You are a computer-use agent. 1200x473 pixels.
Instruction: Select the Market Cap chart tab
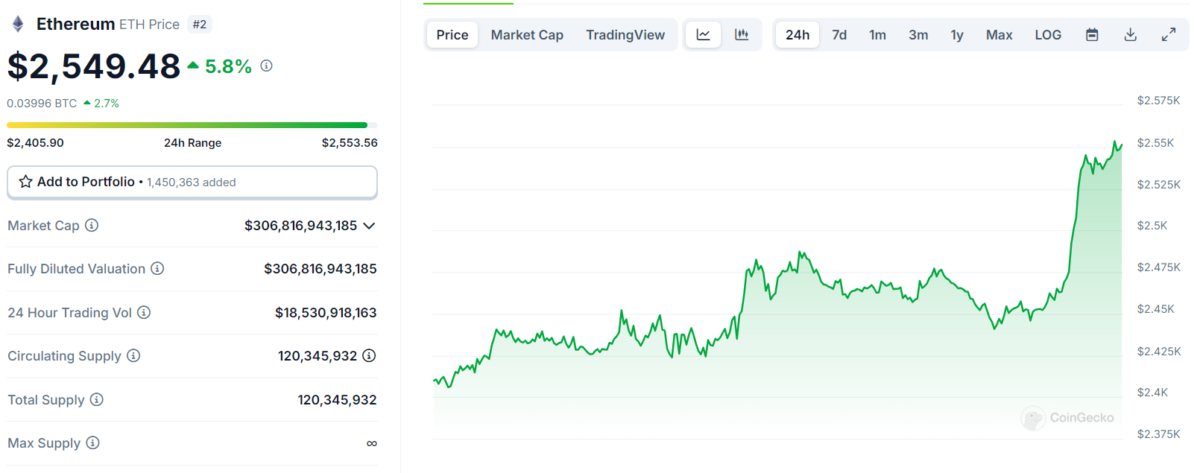527,35
